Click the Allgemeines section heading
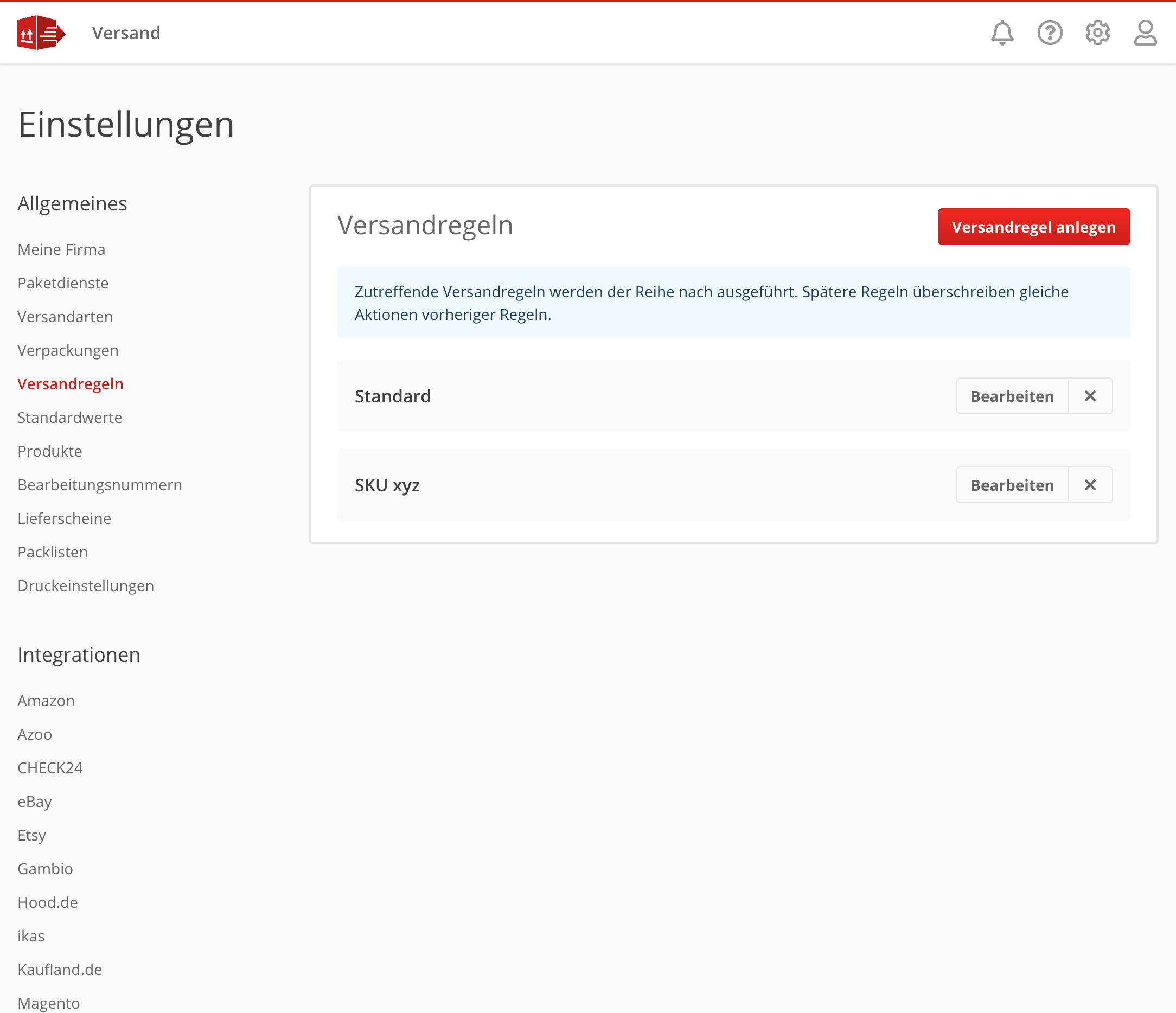 pyautogui.click(x=73, y=204)
